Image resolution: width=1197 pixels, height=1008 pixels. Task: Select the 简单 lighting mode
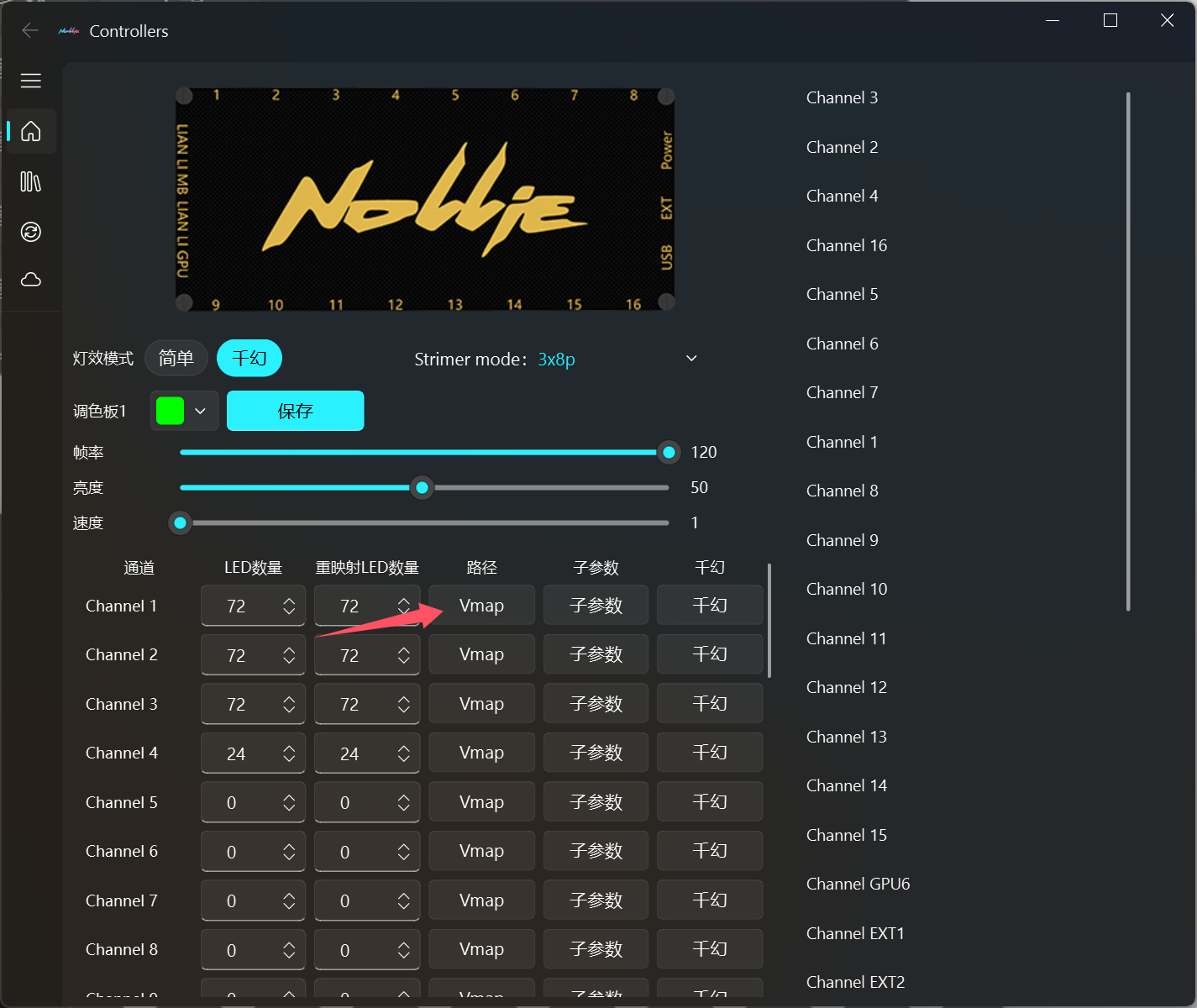click(x=176, y=359)
